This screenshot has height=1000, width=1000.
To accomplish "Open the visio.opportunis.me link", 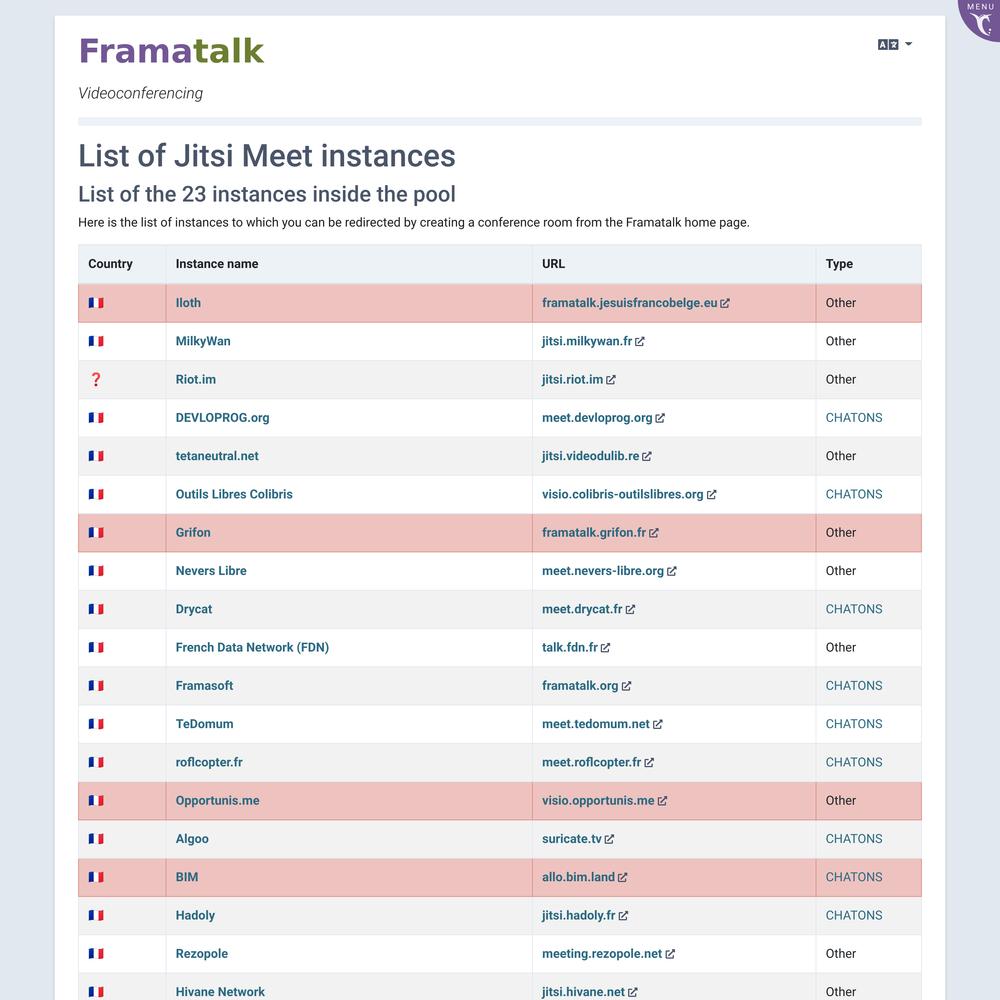I will (598, 800).
